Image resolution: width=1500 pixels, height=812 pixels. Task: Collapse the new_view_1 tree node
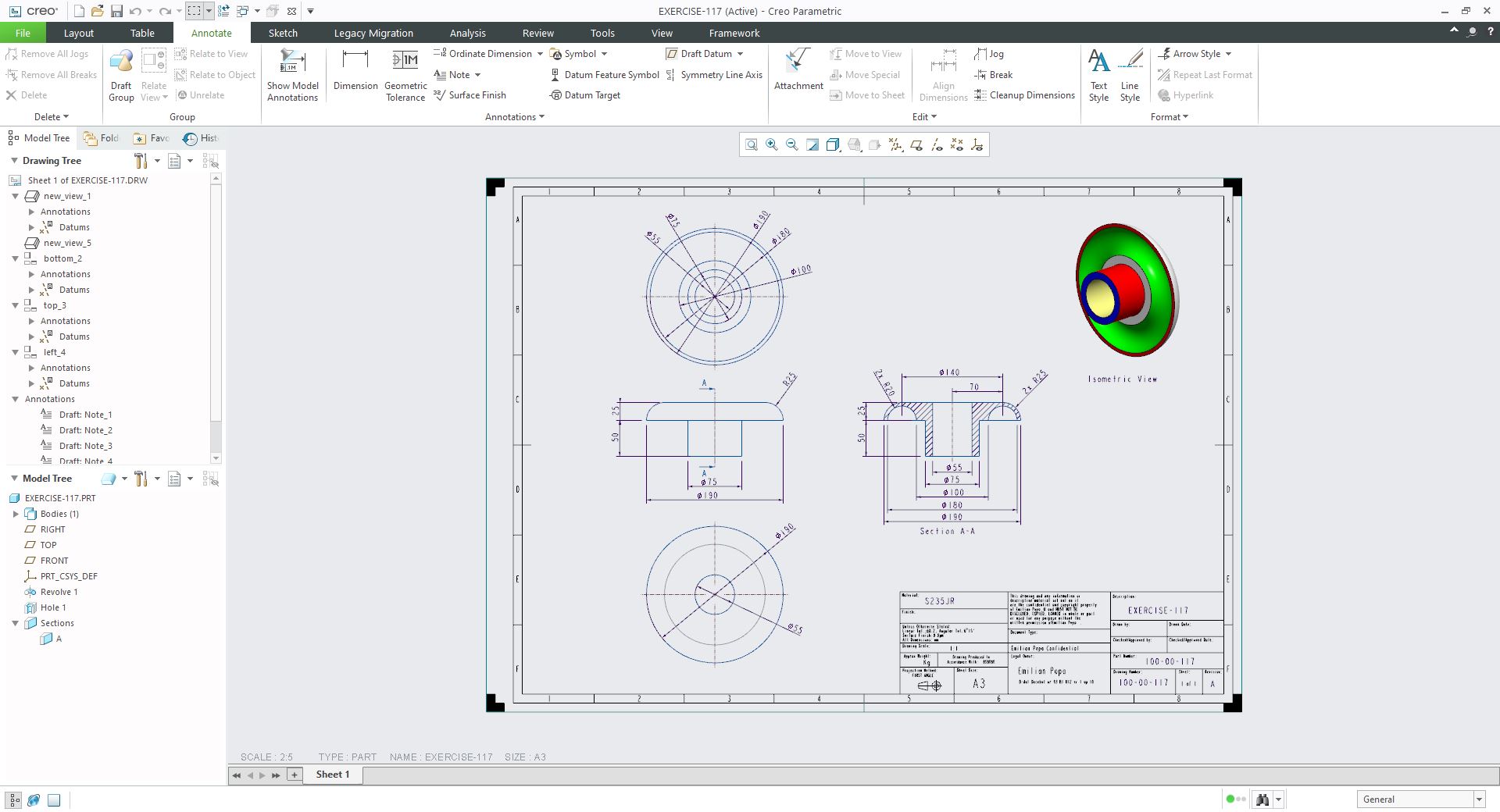pos(15,196)
